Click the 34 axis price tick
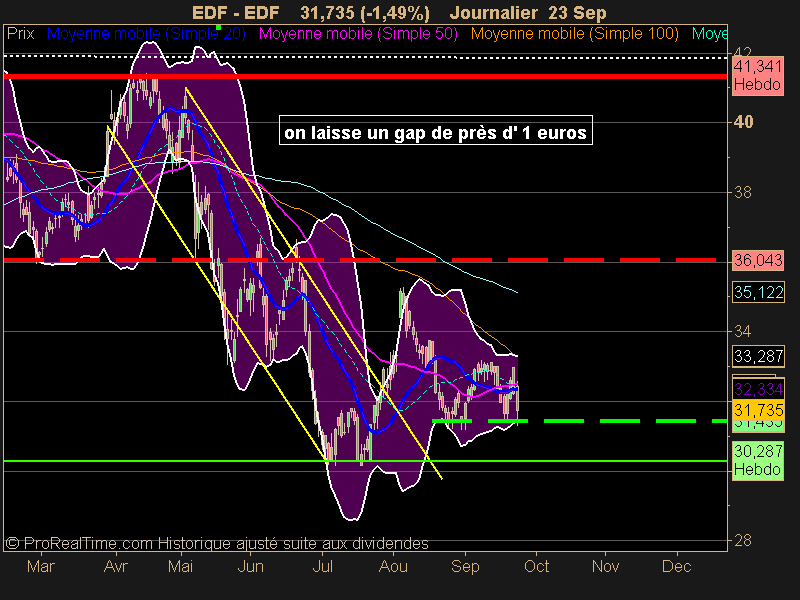 point(743,332)
